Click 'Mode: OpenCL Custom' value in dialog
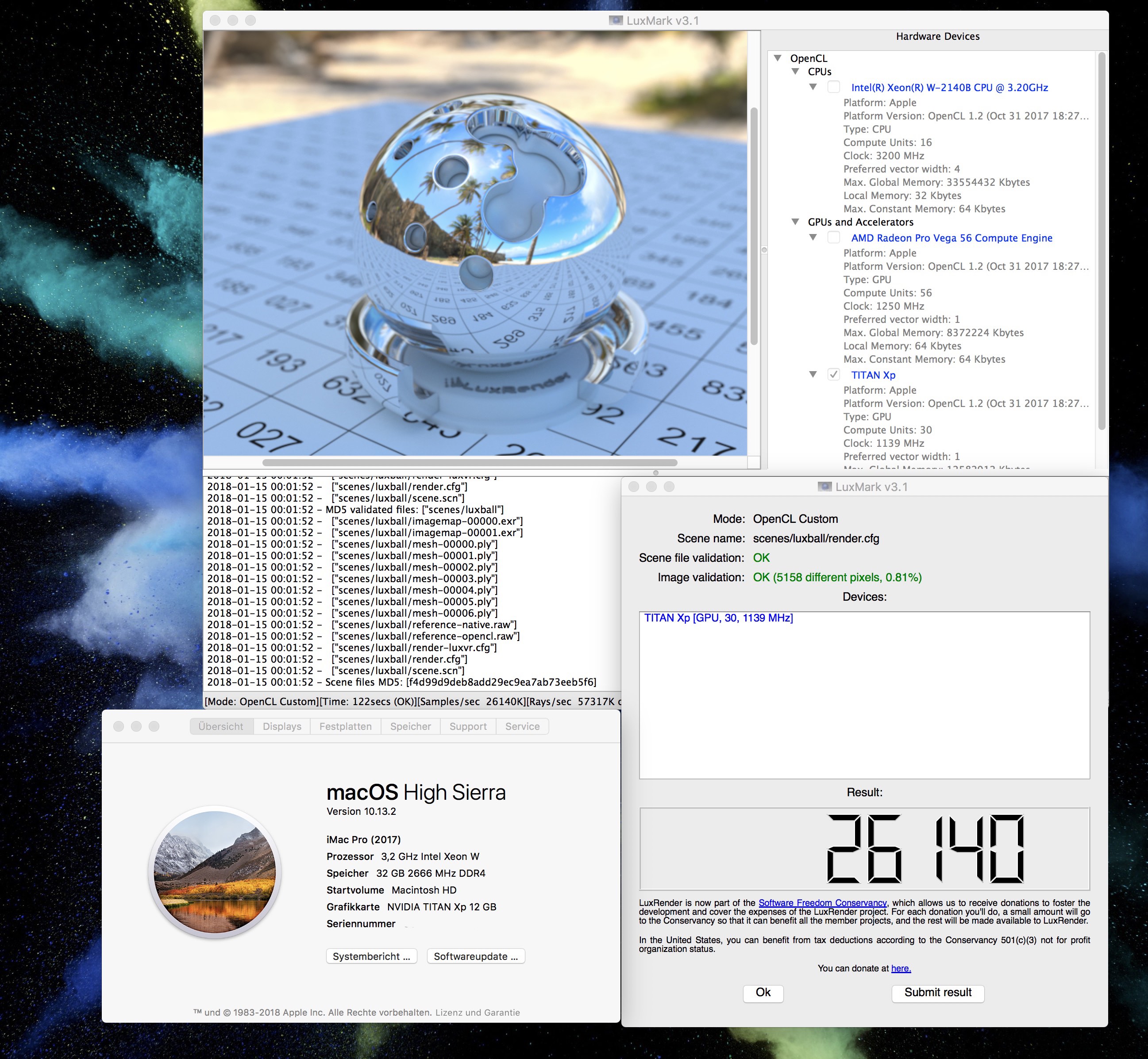1148x1059 pixels. 795,518
